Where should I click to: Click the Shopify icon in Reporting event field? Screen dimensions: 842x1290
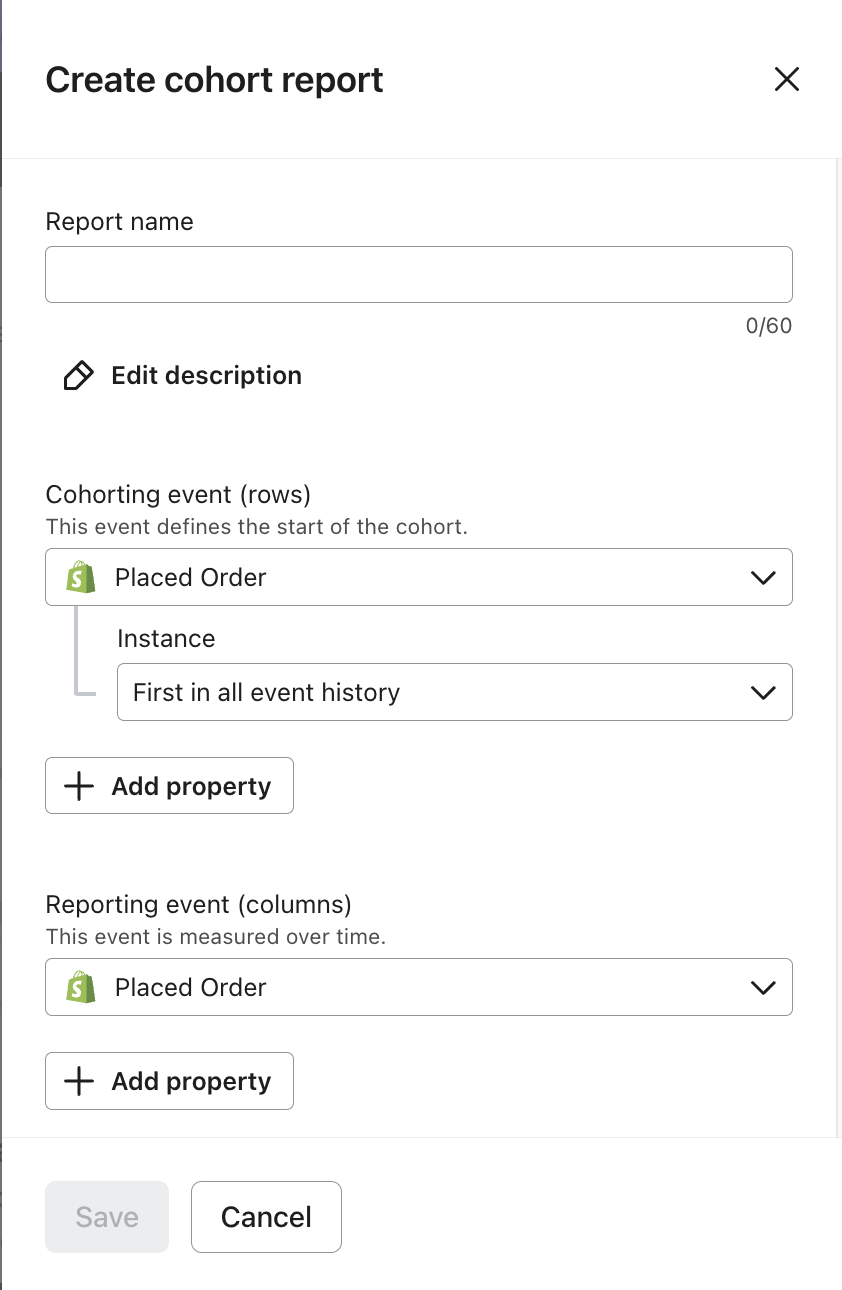point(81,988)
